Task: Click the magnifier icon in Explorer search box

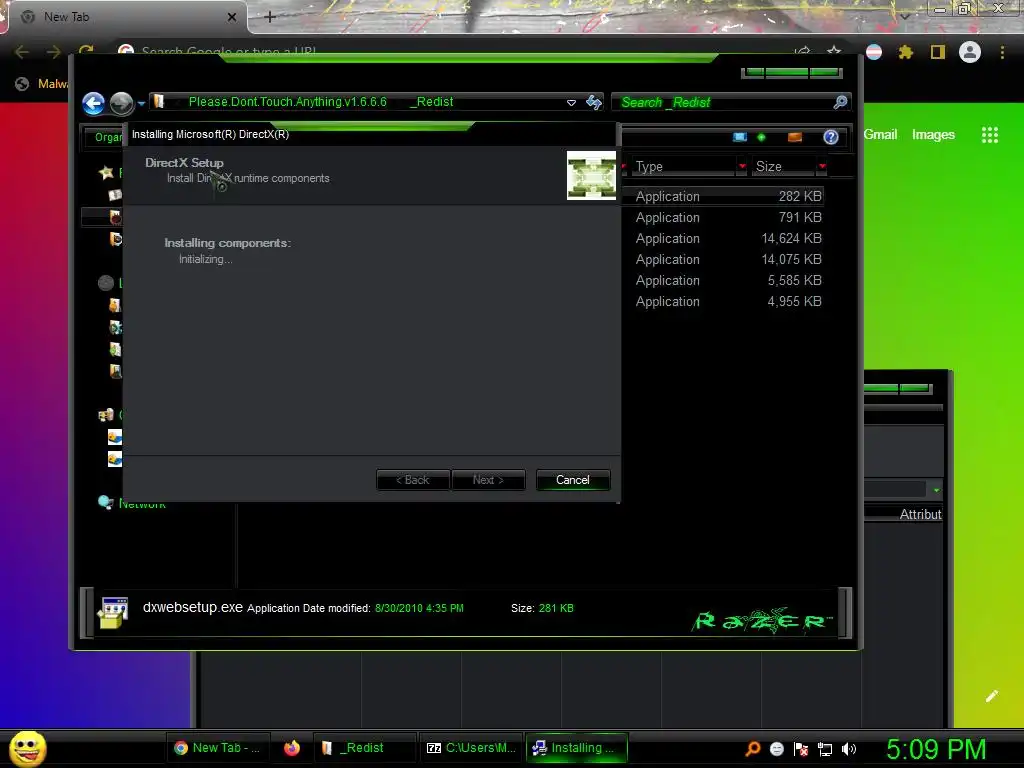Action: (x=840, y=102)
